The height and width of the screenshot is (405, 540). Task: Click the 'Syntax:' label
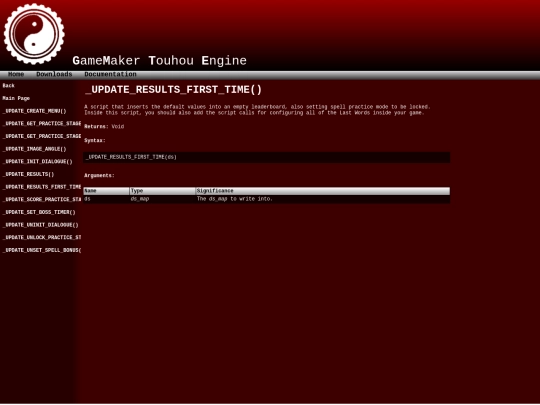[95, 141]
